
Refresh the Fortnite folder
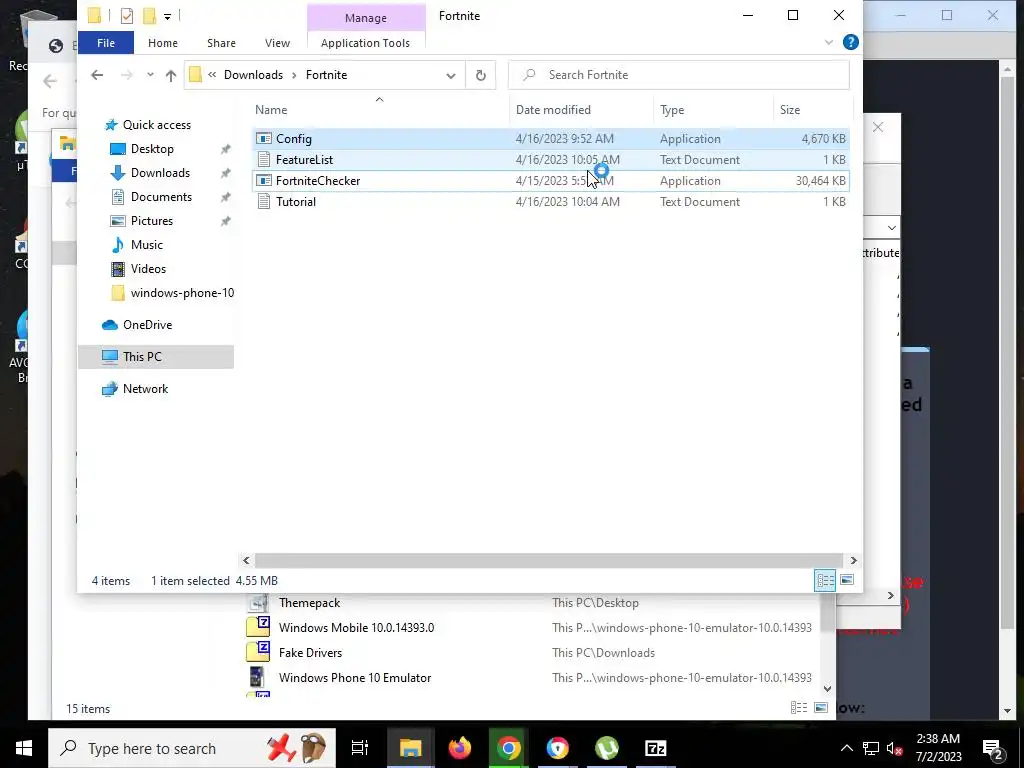pos(481,75)
